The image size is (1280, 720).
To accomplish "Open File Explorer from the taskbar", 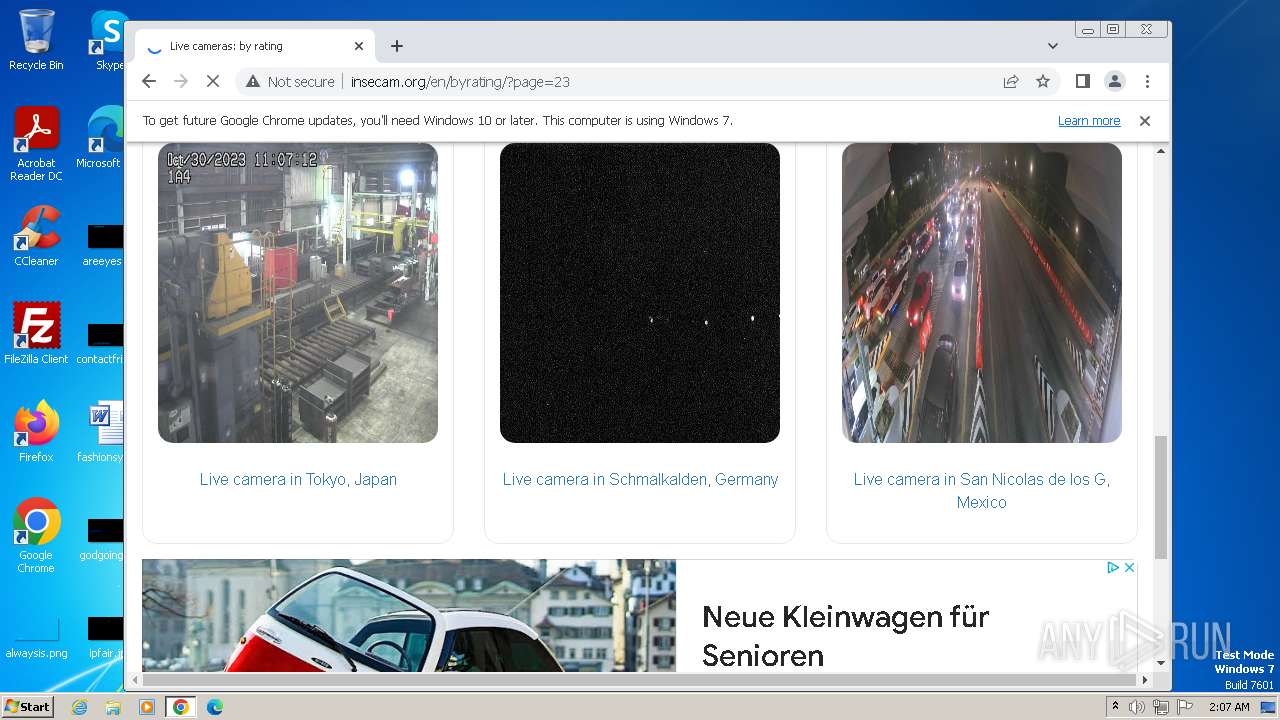I will tap(113, 707).
